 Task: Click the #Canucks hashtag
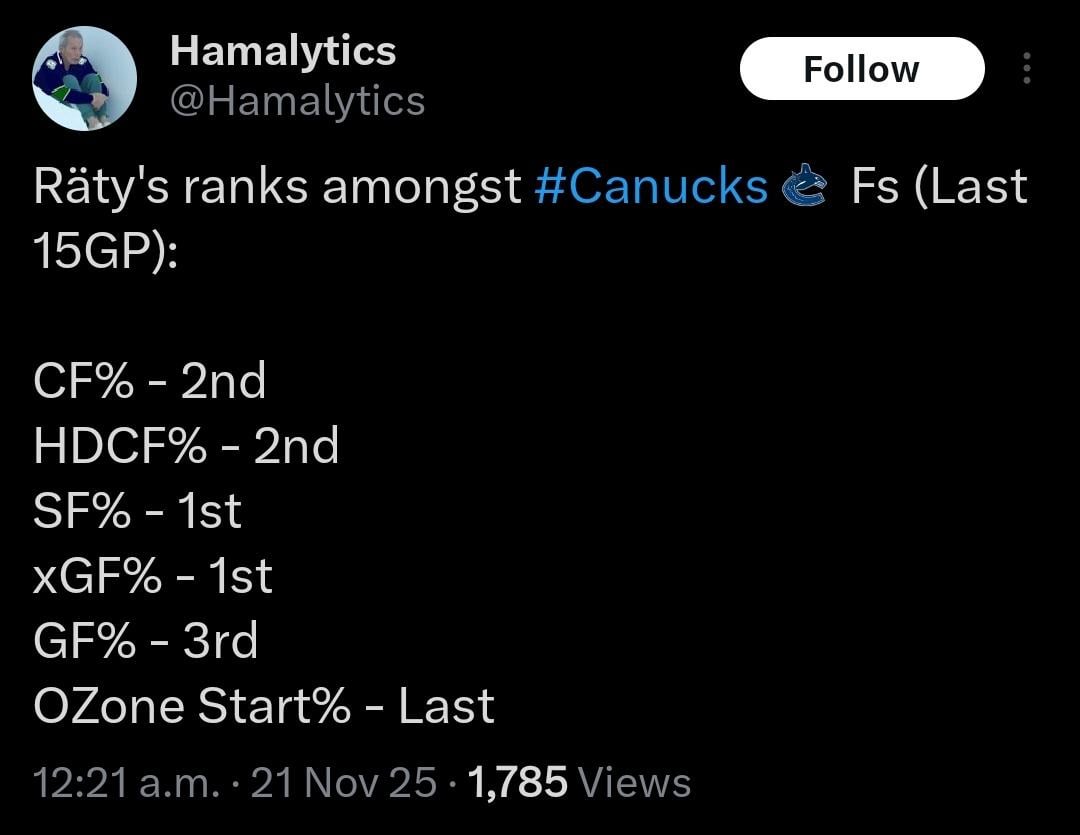coord(649,186)
